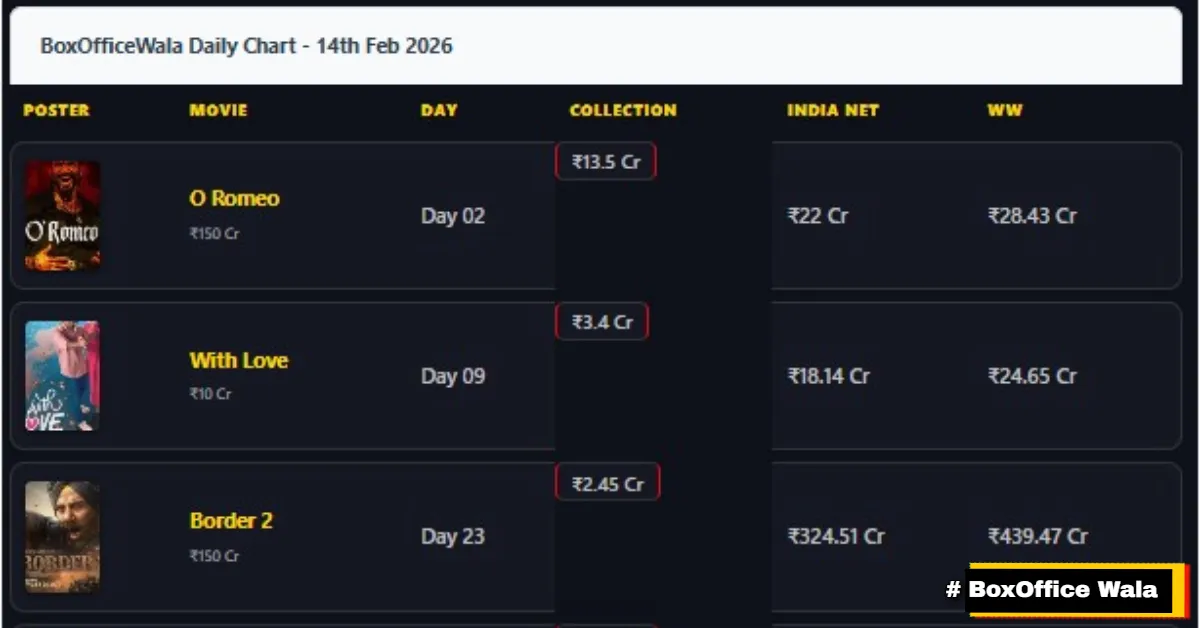Click the INDIA NET column header
Image resolution: width=1200 pixels, height=628 pixels.
833,111
